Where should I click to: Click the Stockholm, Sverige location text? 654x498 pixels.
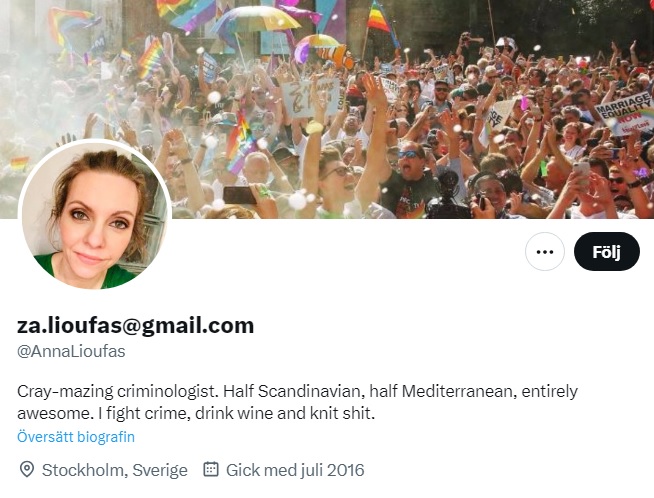pos(115,470)
